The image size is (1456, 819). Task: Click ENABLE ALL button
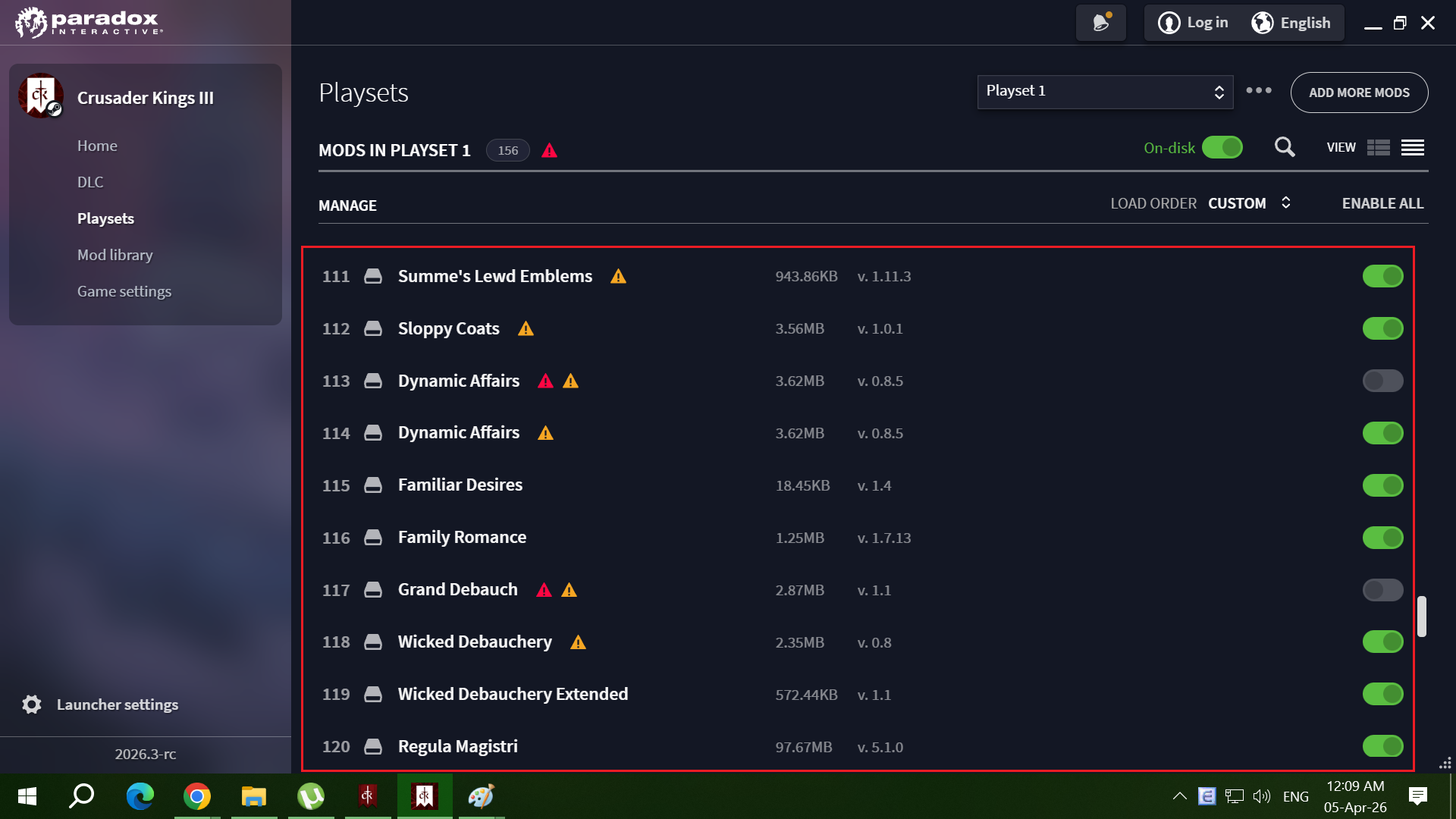coord(1382,203)
